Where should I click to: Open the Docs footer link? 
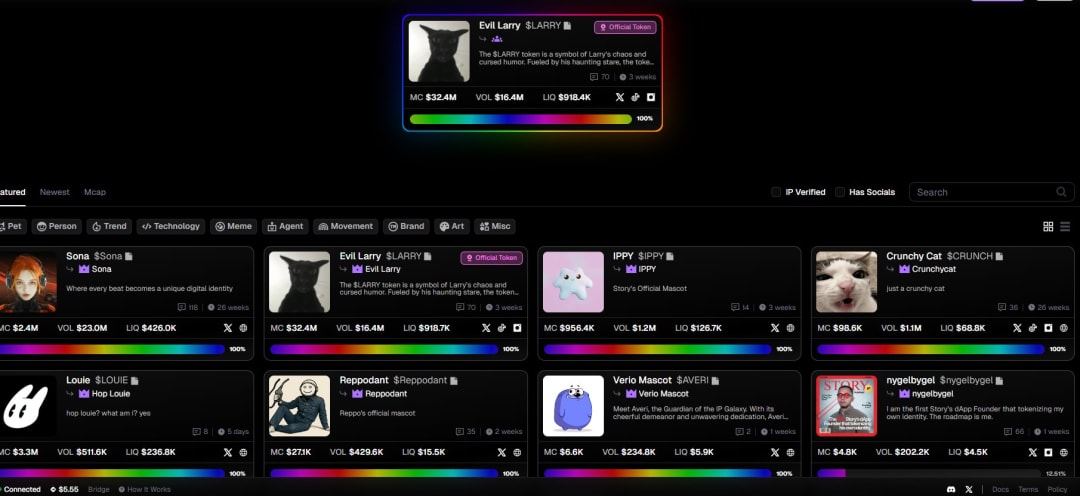coord(1000,489)
